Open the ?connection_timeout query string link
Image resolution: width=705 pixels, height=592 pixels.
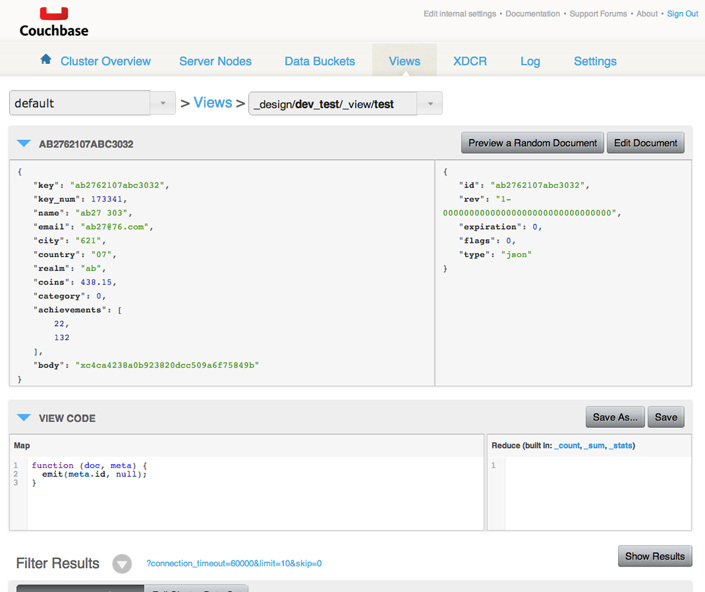pyautogui.click(x=234, y=563)
